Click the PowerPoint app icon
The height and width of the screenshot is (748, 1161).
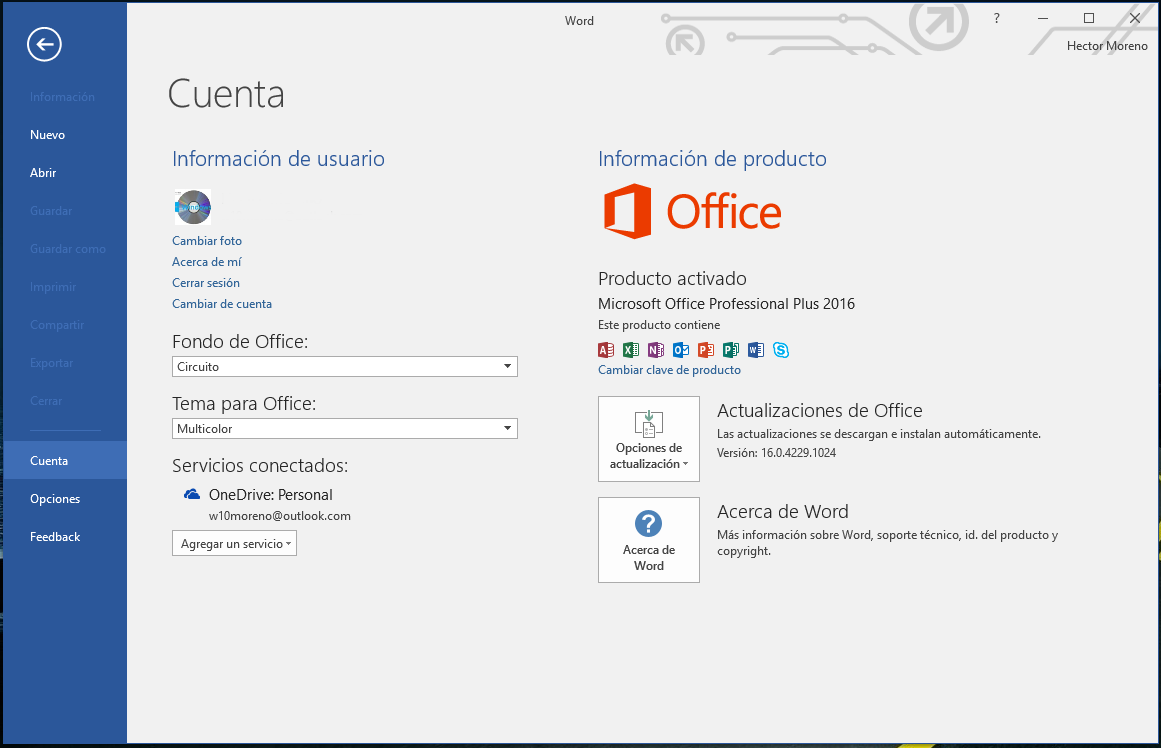coord(706,350)
